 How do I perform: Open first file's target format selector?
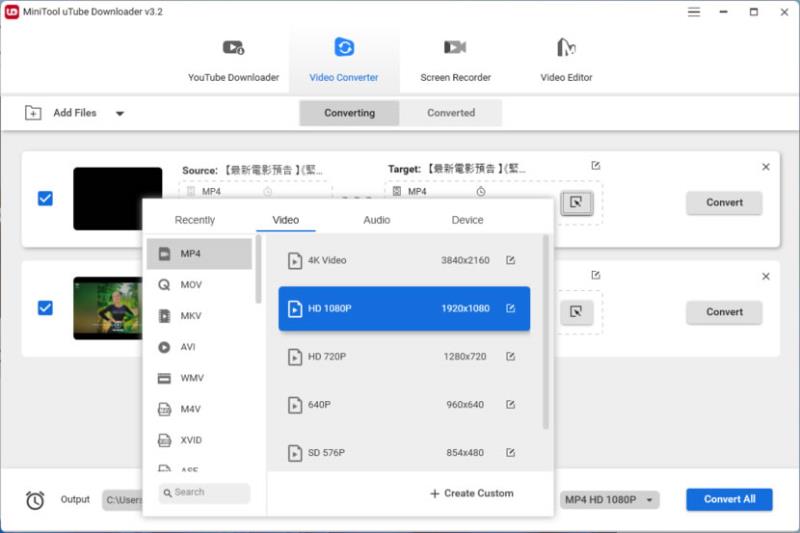pyautogui.click(x=577, y=202)
